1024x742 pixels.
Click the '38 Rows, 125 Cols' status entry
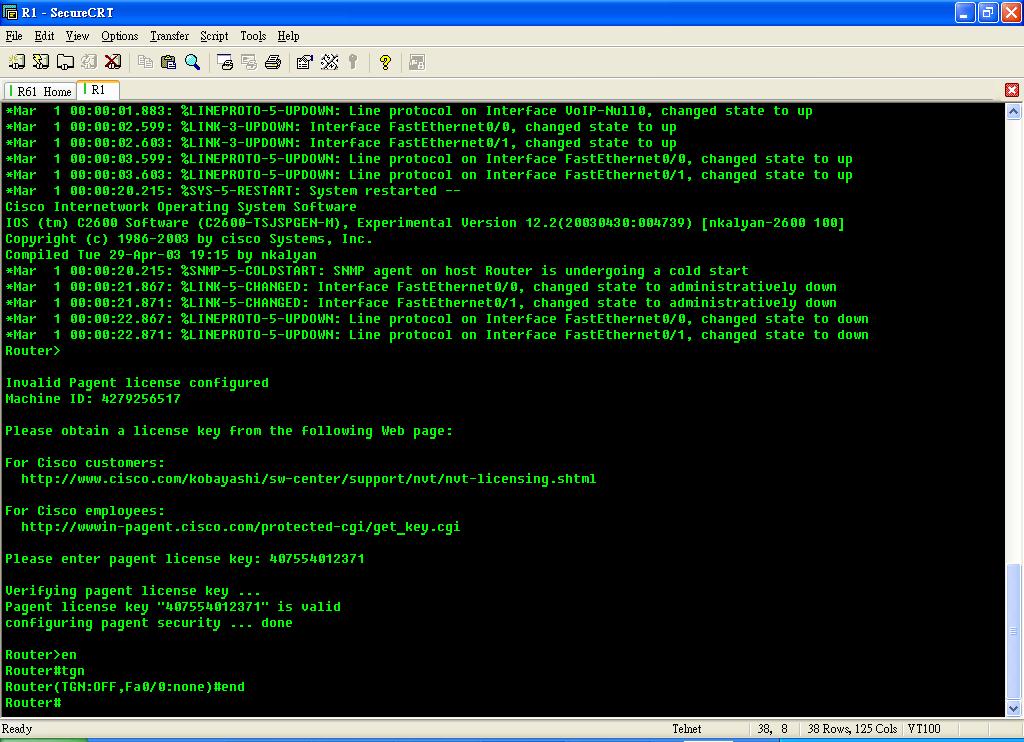pyautogui.click(x=852, y=729)
